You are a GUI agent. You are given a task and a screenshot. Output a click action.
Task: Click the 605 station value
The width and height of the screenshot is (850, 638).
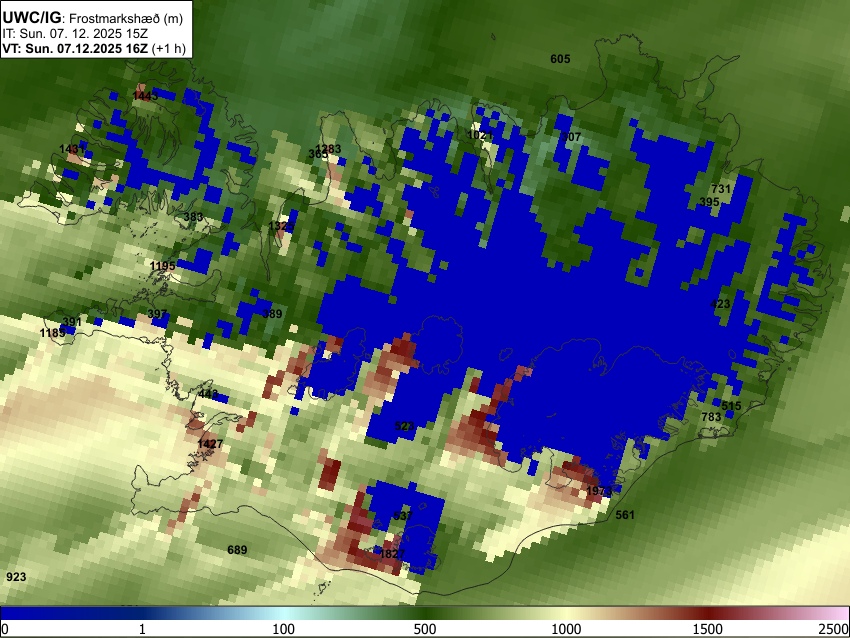click(560, 59)
